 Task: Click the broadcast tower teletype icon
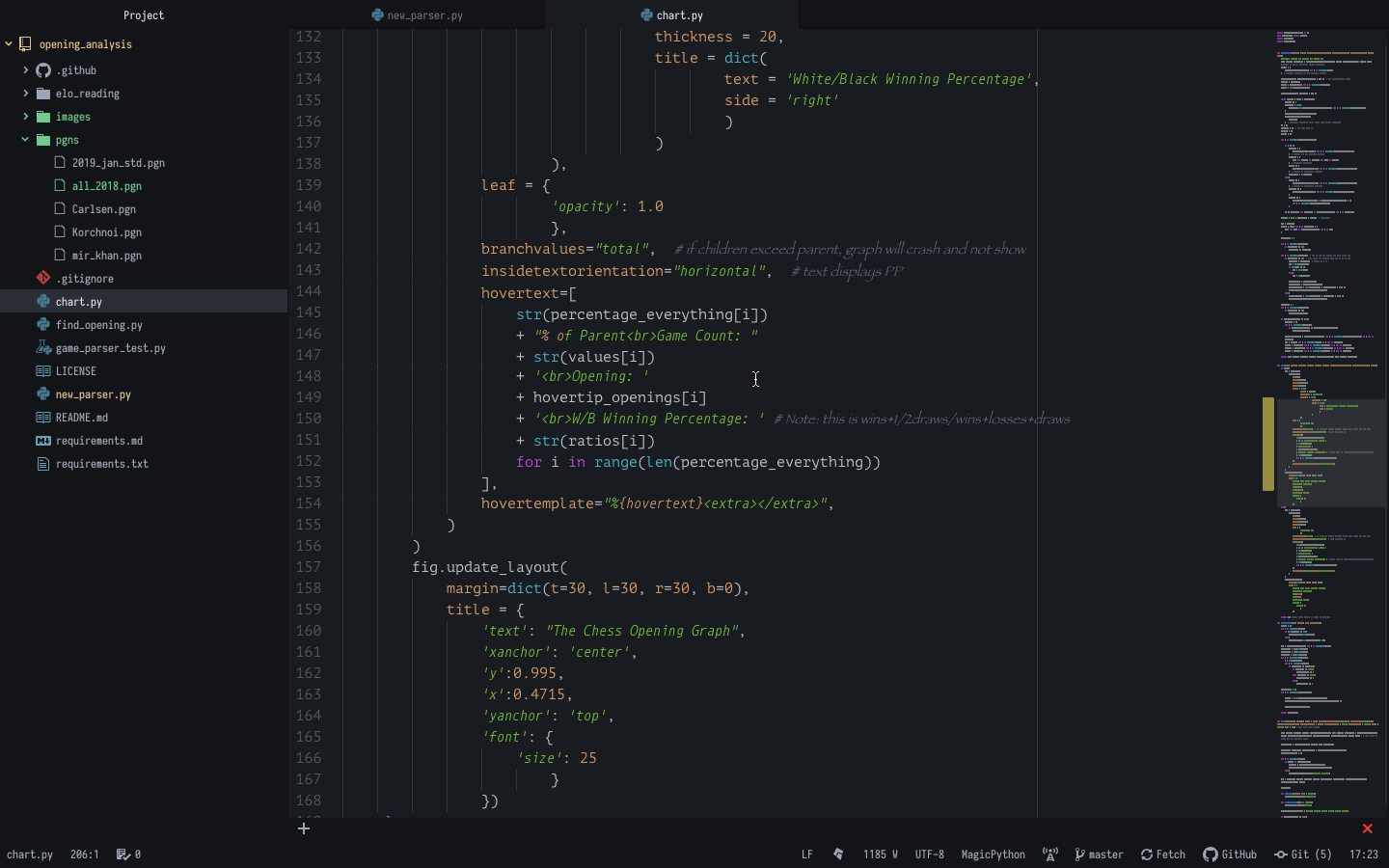[1050, 854]
